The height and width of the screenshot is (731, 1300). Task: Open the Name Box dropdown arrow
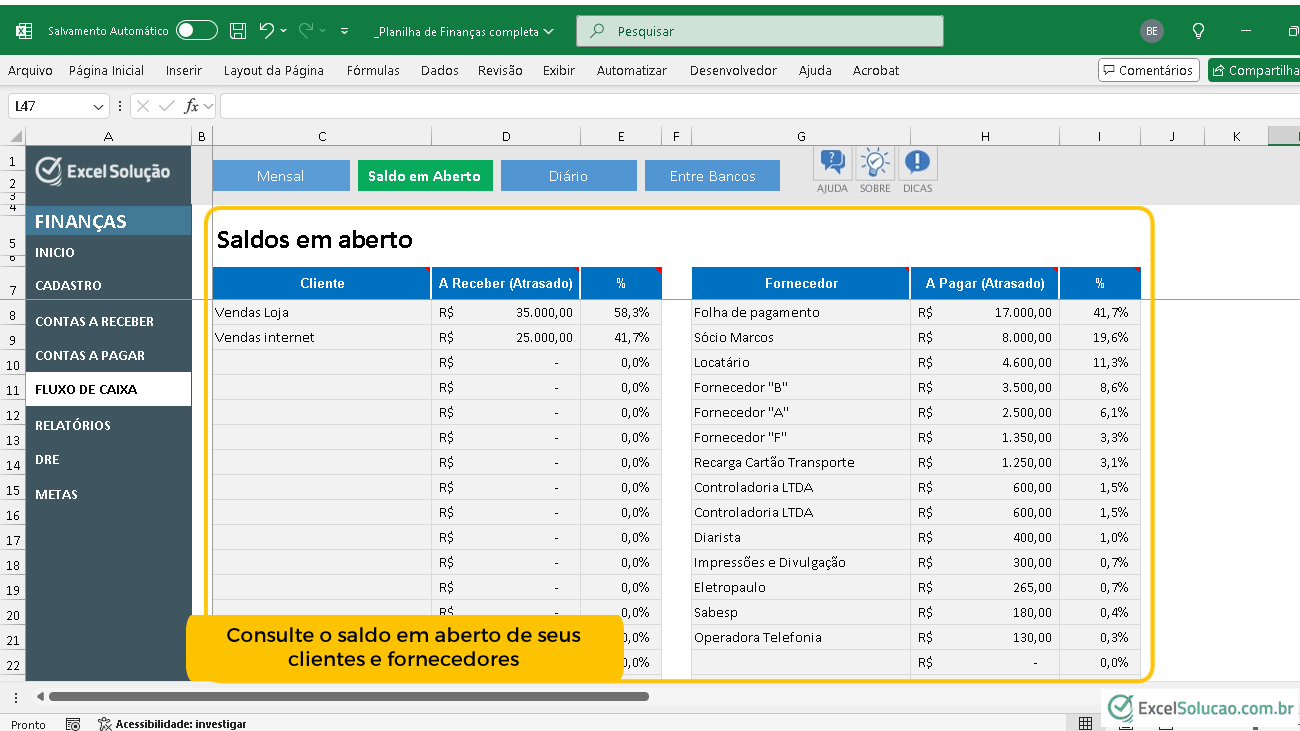[99, 106]
